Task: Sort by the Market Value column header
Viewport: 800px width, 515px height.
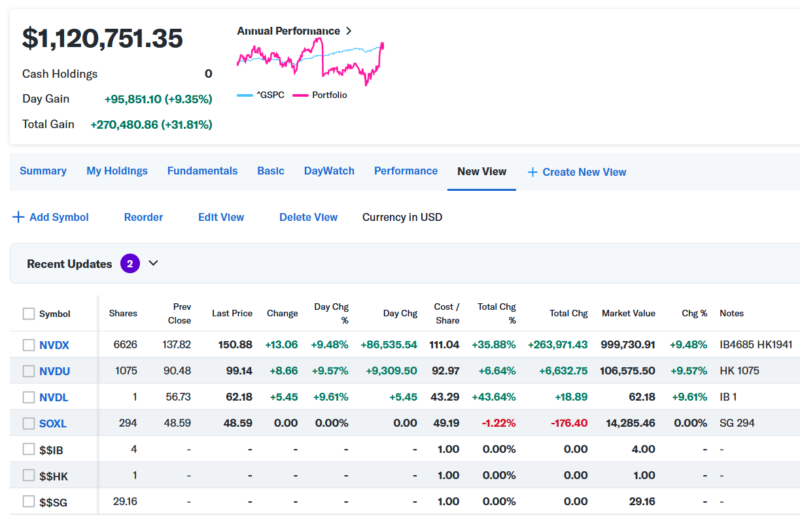Action: (628, 313)
